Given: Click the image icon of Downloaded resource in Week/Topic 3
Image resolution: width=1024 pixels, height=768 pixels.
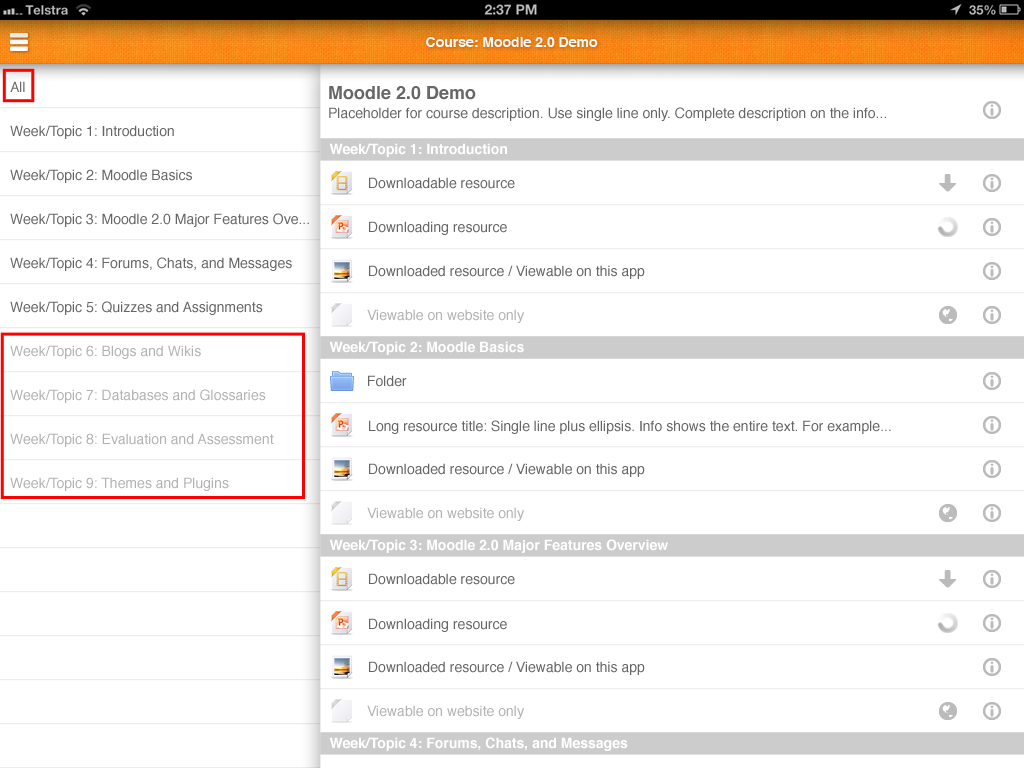Looking at the screenshot, I should point(342,667).
